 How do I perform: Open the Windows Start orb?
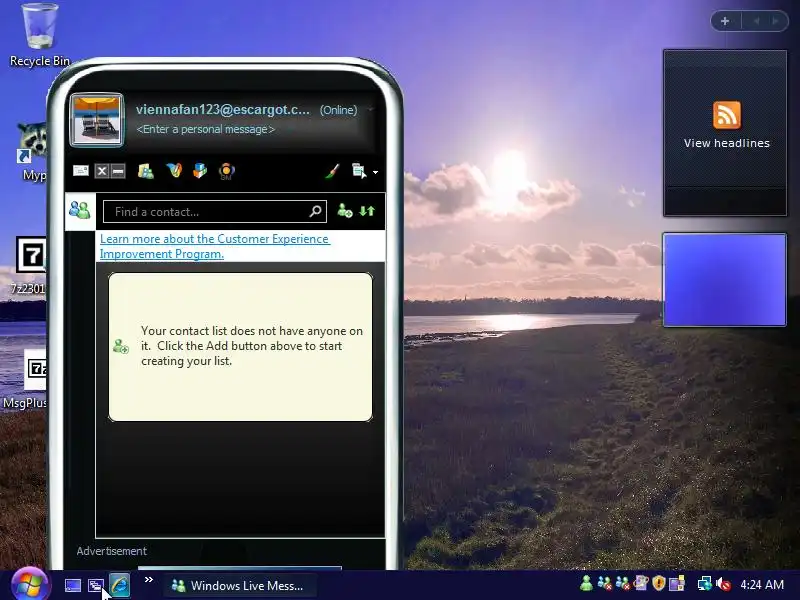[30, 585]
